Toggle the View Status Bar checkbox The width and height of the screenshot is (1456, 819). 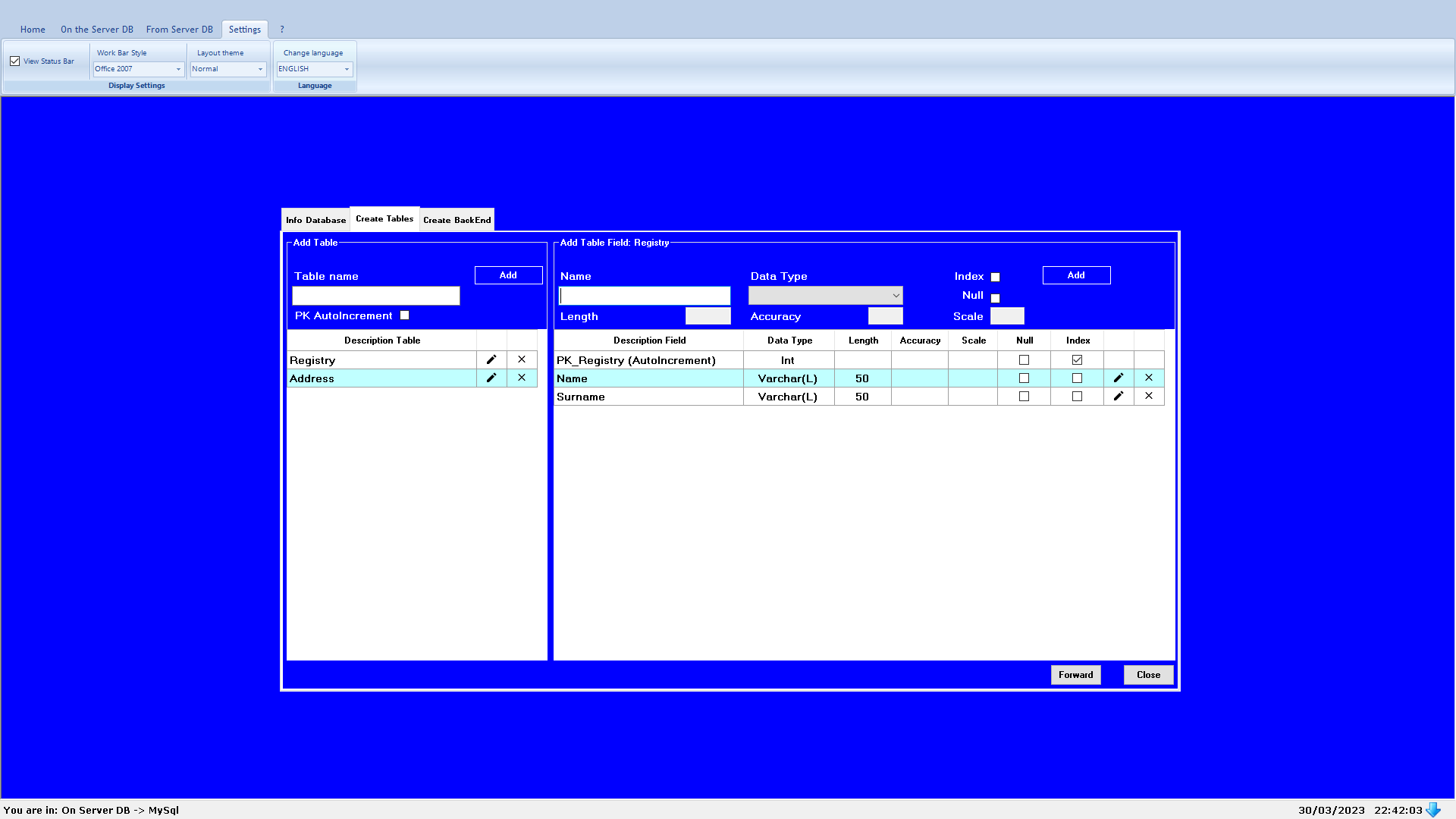pyautogui.click(x=15, y=61)
